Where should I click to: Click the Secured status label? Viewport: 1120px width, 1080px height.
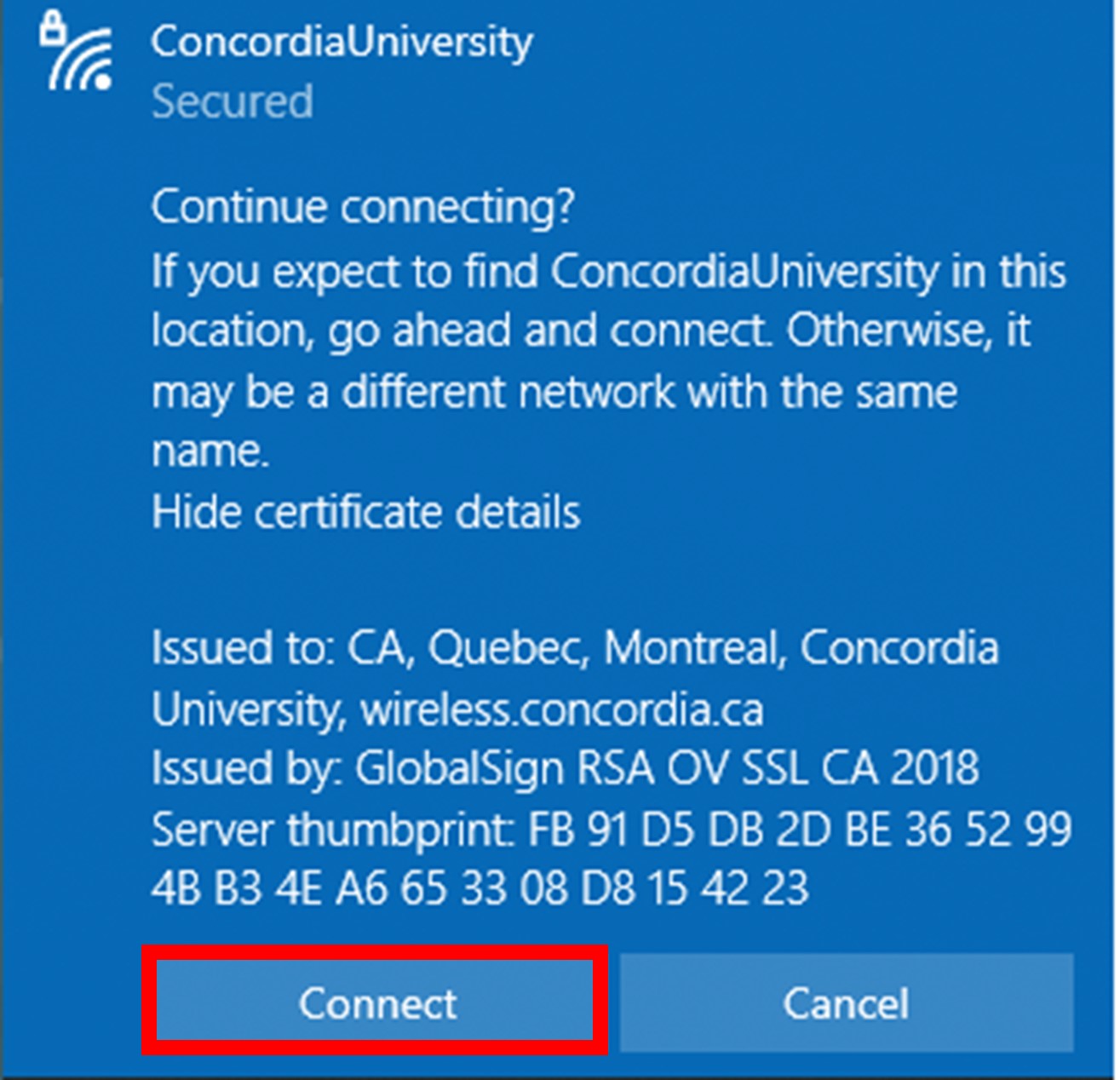click(x=233, y=101)
